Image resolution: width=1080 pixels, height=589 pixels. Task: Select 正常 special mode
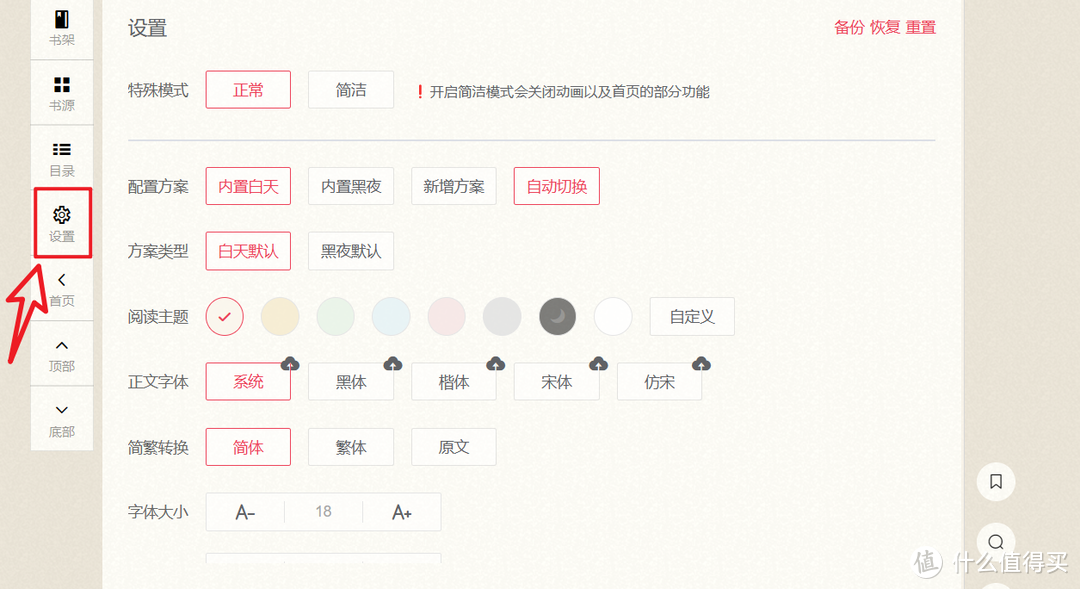pos(248,90)
